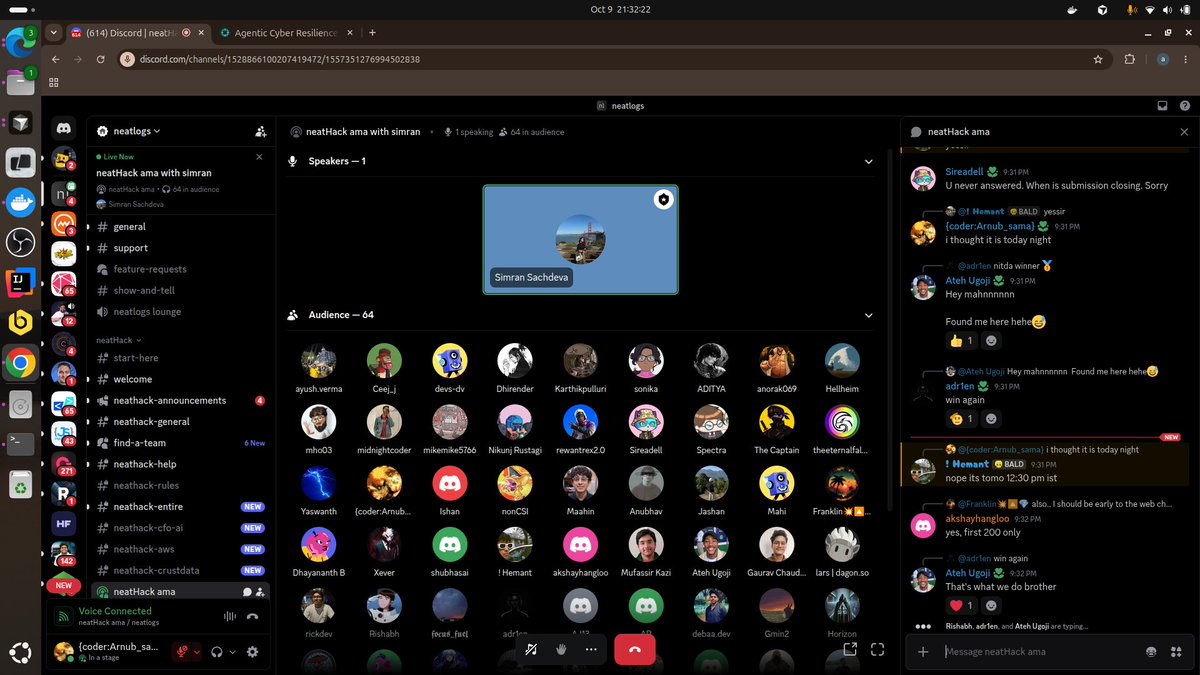
Task: Click the red NEW mentions pill
Action: pyautogui.click(x=63, y=585)
